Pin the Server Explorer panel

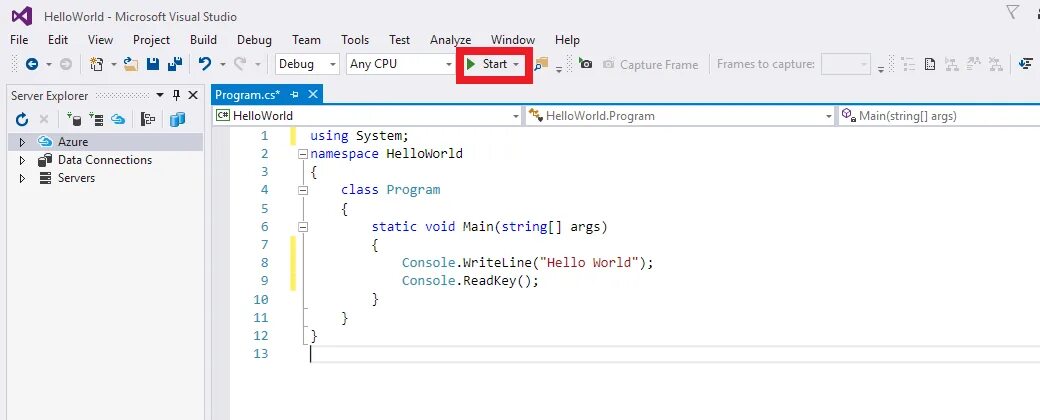pyautogui.click(x=176, y=96)
